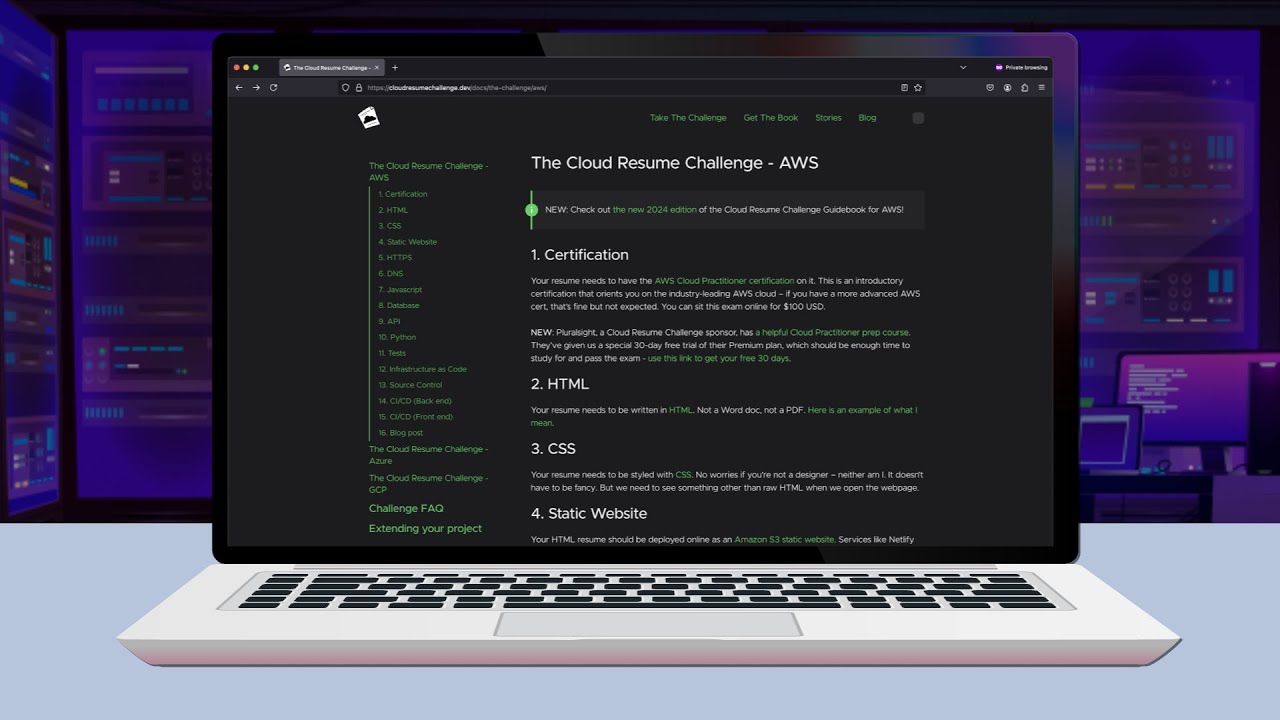Jump to 13. Source Control in sidebar
Image resolution: width=1280 pixels, height=720 pixels.
410,385
